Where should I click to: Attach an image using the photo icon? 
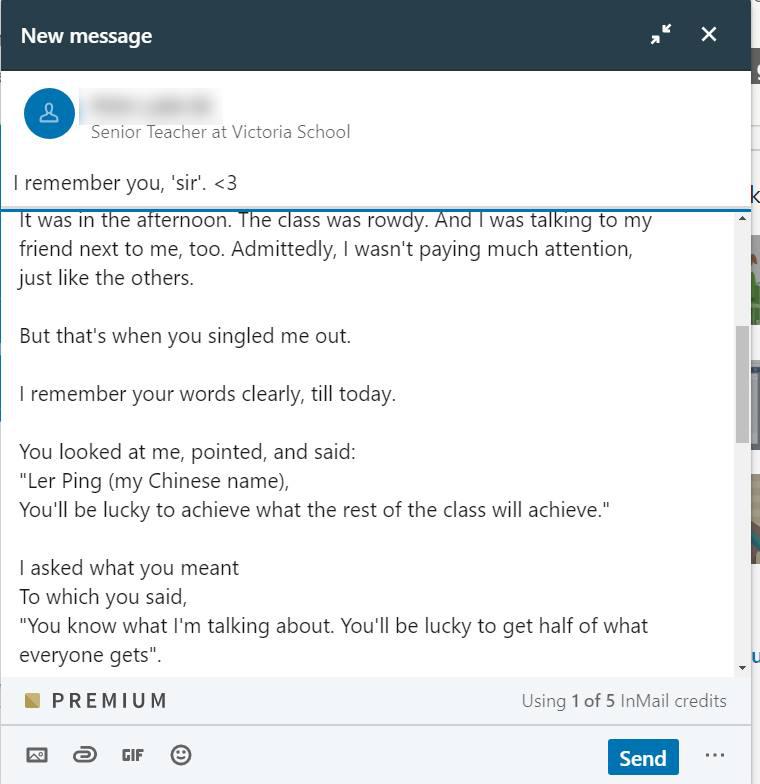[36, 754]
